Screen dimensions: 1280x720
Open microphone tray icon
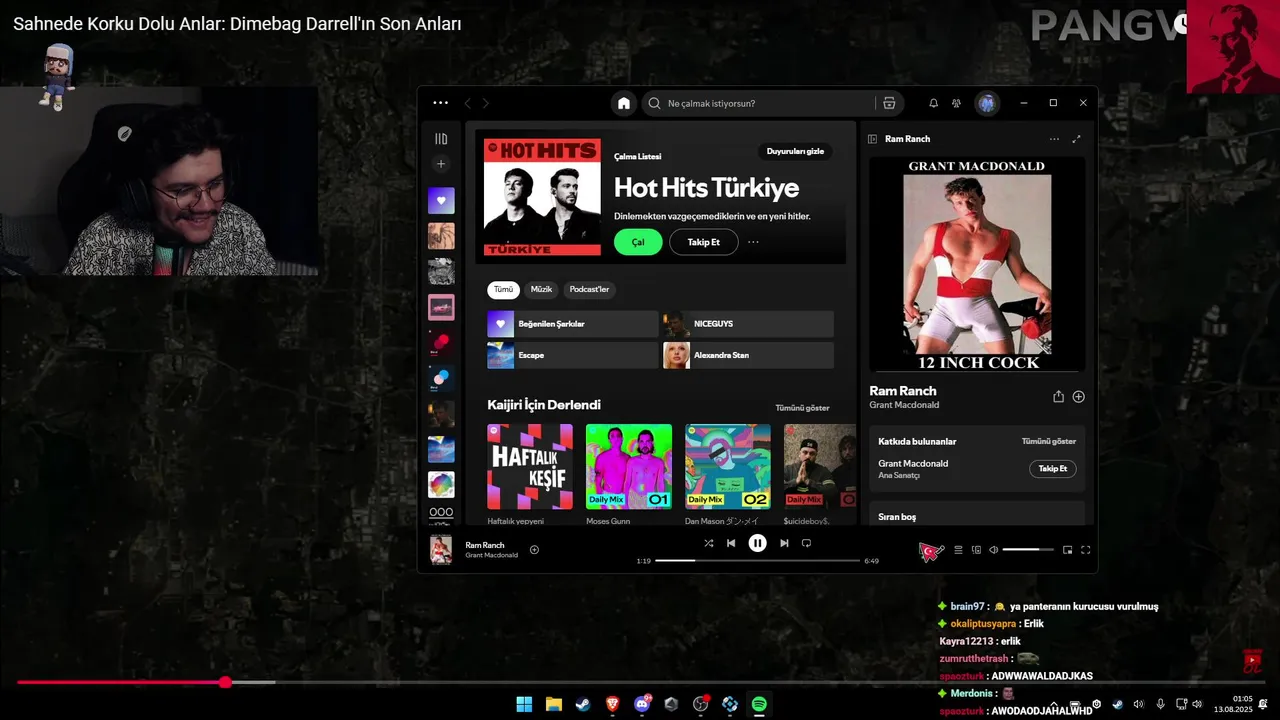coord(1160,704)
